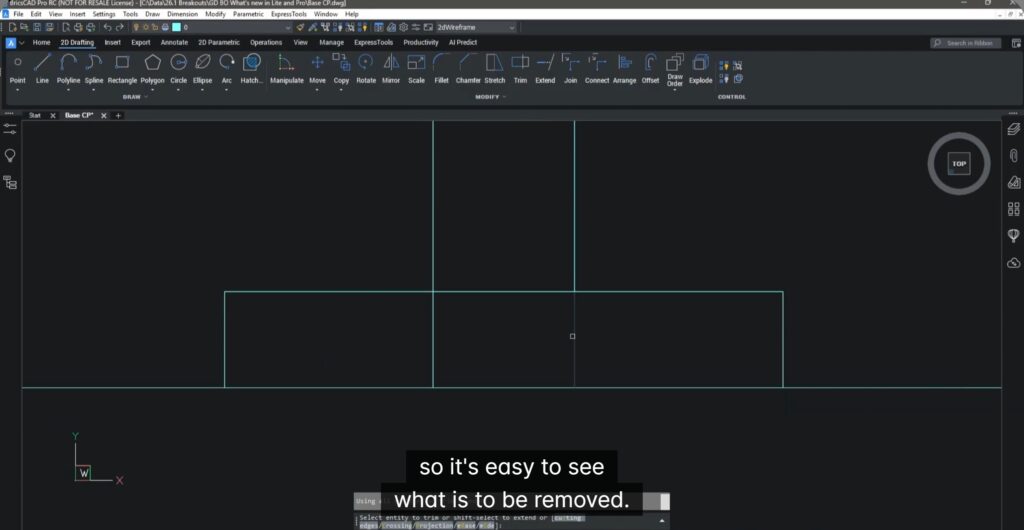Open the Layers panel in right sidebar

click(x=1014, y=129)
